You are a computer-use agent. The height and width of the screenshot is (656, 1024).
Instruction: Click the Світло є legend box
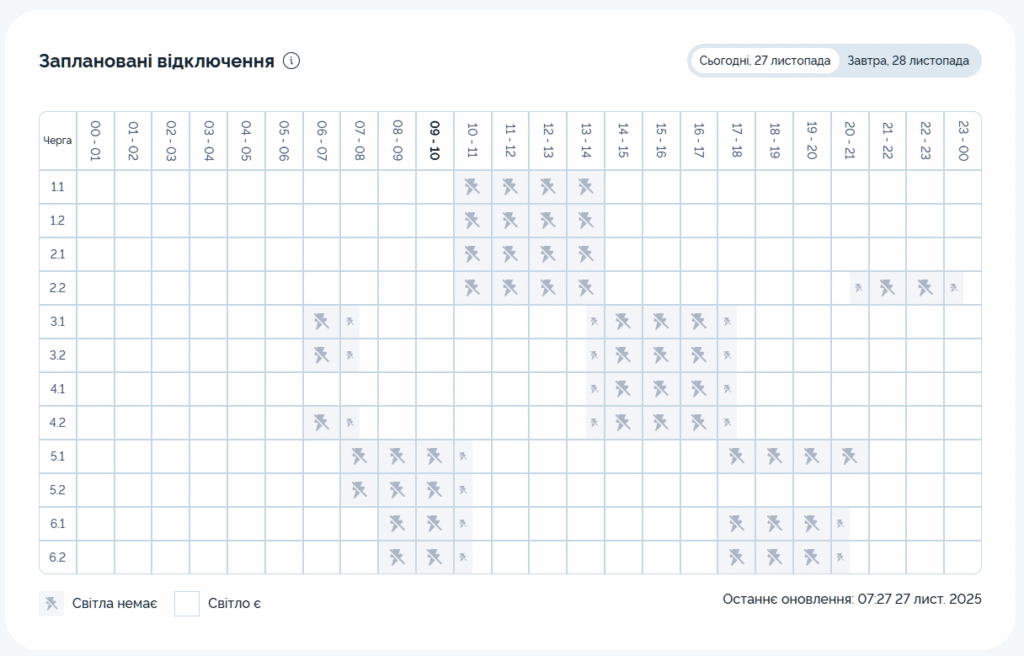187,603
